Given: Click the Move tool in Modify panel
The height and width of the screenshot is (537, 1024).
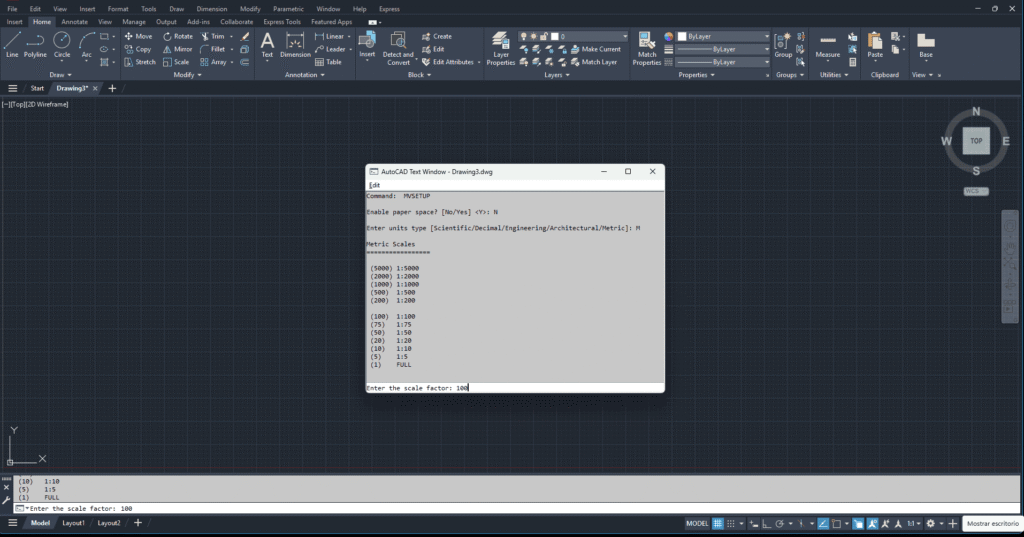Looking at the screenshot, I should [138, 37].
